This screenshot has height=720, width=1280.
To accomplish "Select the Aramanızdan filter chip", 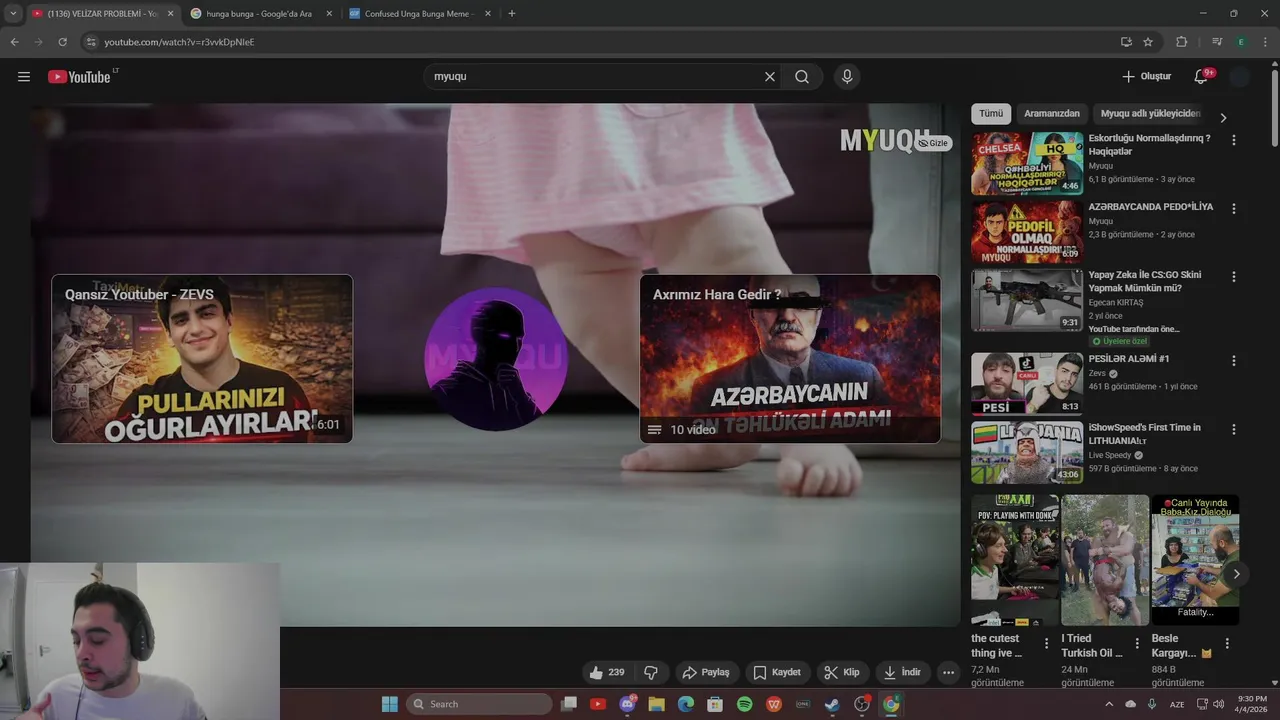I will pos(1052,114).
